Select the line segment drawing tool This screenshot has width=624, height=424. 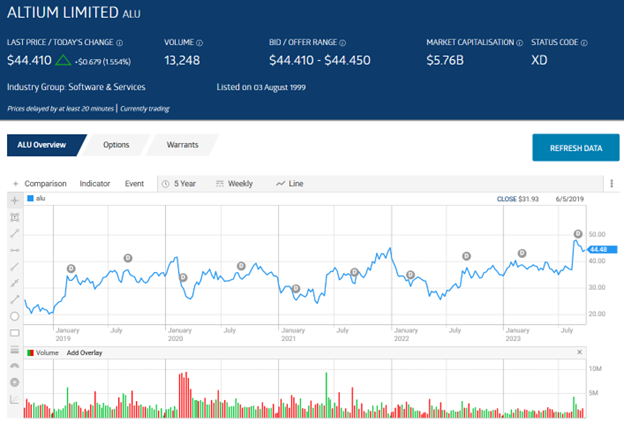[15, 233]
